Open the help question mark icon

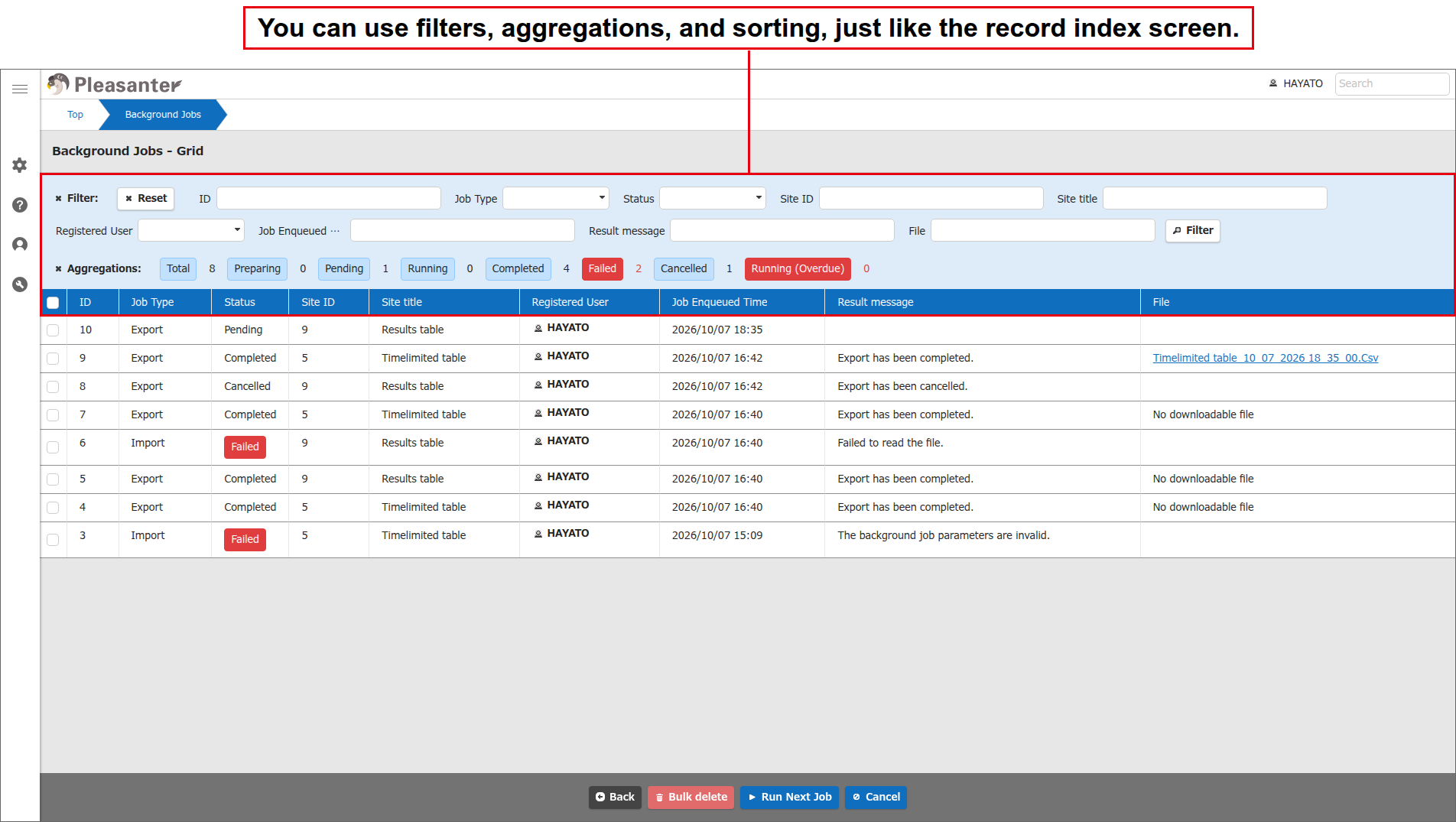[20, 205]
